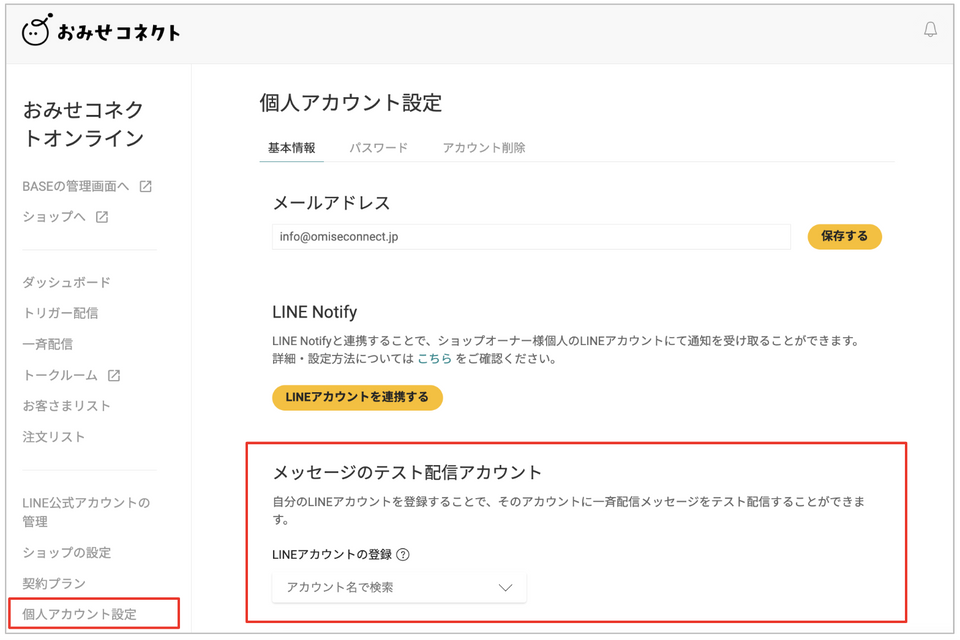Select the 基本情報 tab

(291, 148)
